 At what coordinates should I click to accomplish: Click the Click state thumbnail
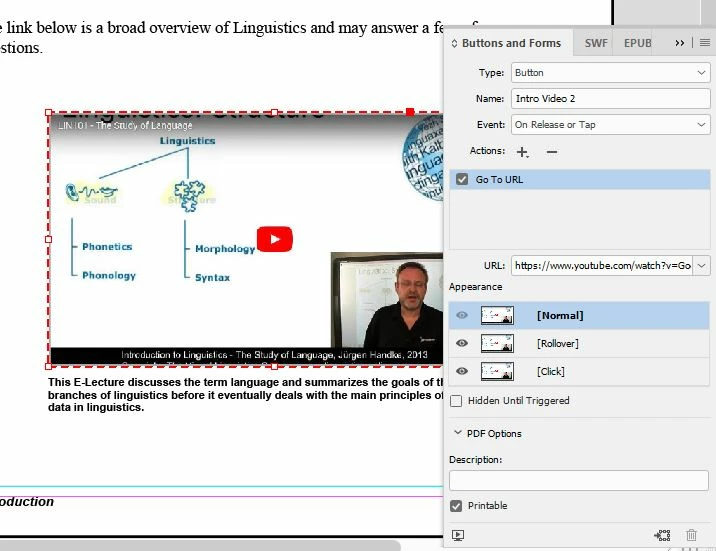coord(497,371)
